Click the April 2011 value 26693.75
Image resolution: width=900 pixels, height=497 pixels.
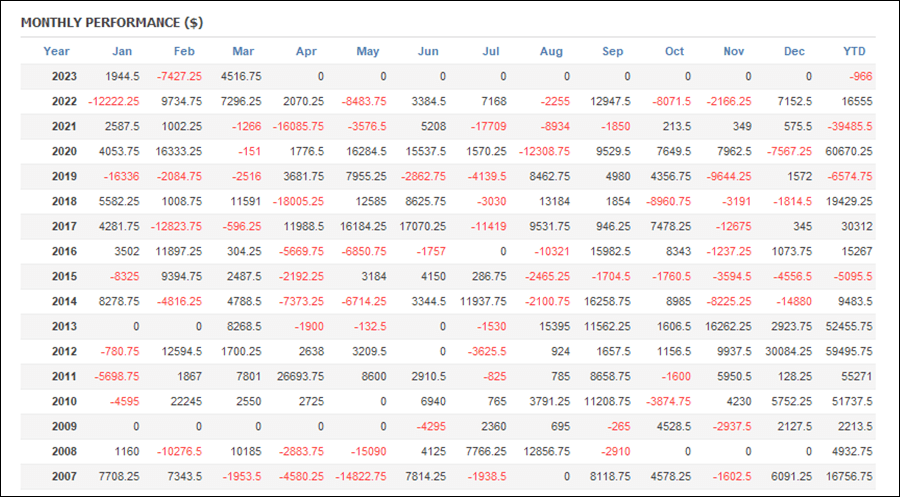point(300,376)
